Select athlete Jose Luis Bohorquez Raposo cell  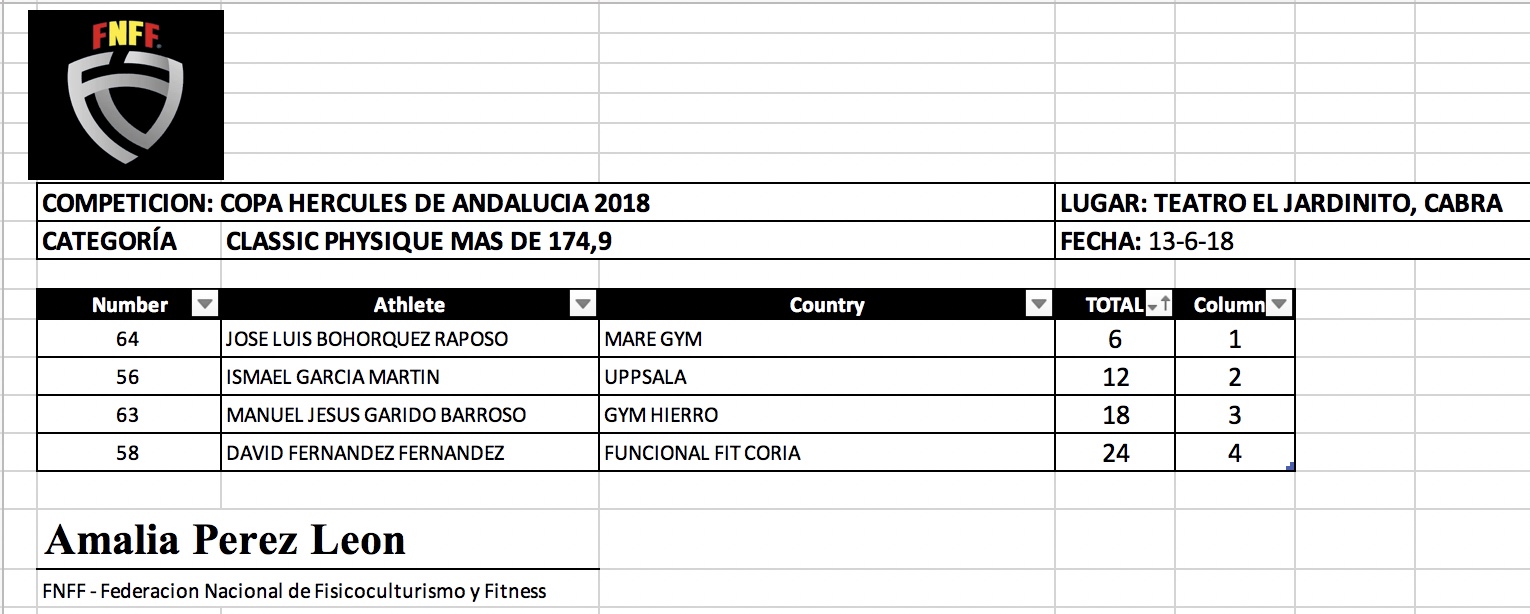coord(367,339)
